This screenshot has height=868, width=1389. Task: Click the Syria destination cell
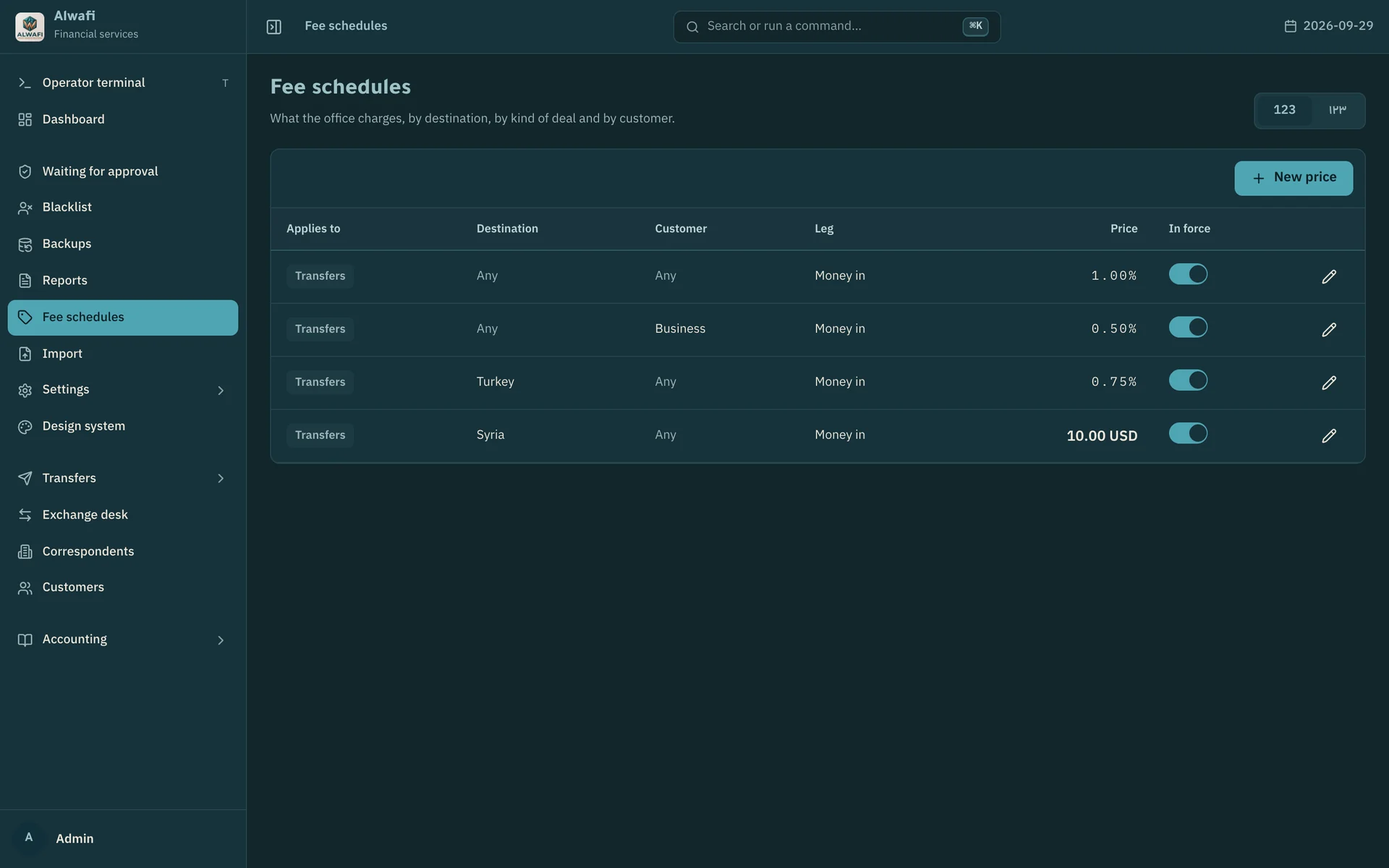click(490, 435)
